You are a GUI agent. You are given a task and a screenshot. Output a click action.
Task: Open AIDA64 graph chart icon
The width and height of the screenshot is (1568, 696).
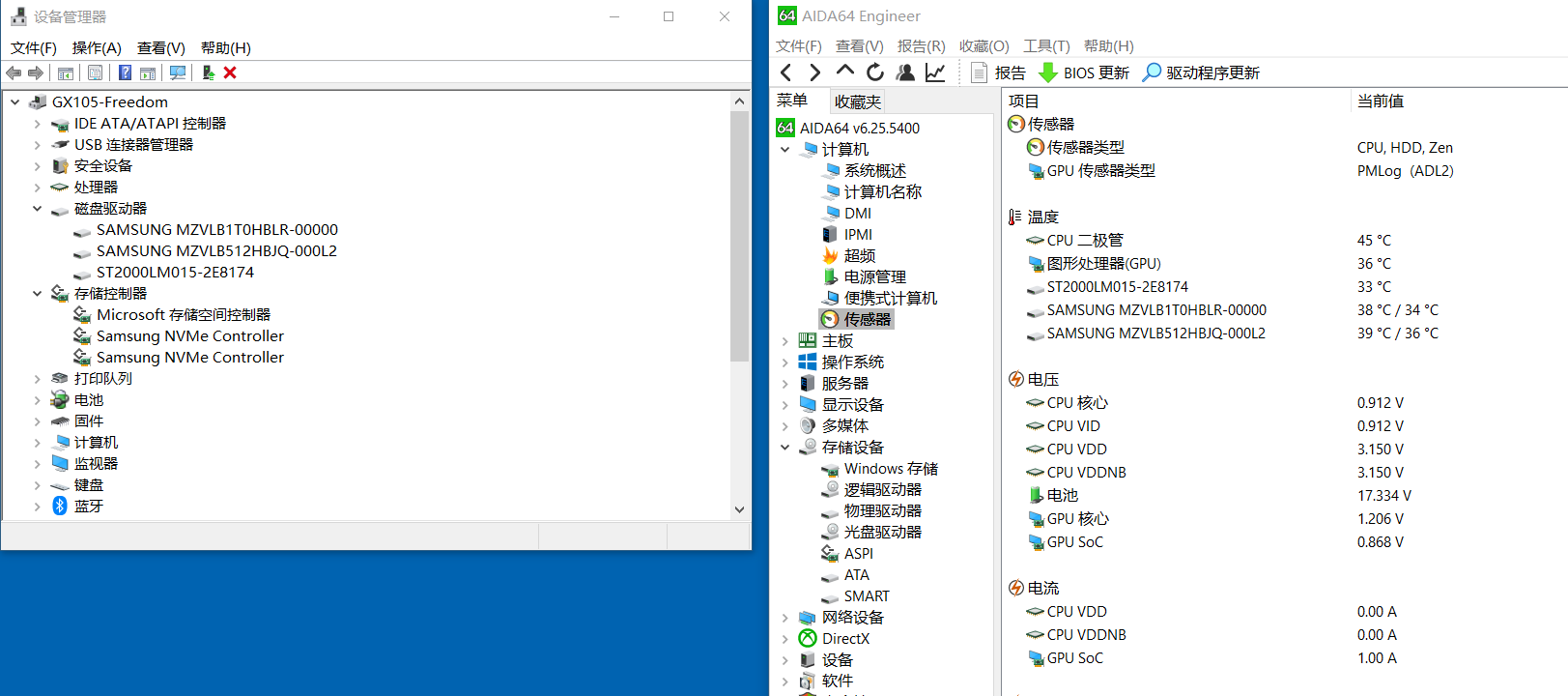pos(935,72)
